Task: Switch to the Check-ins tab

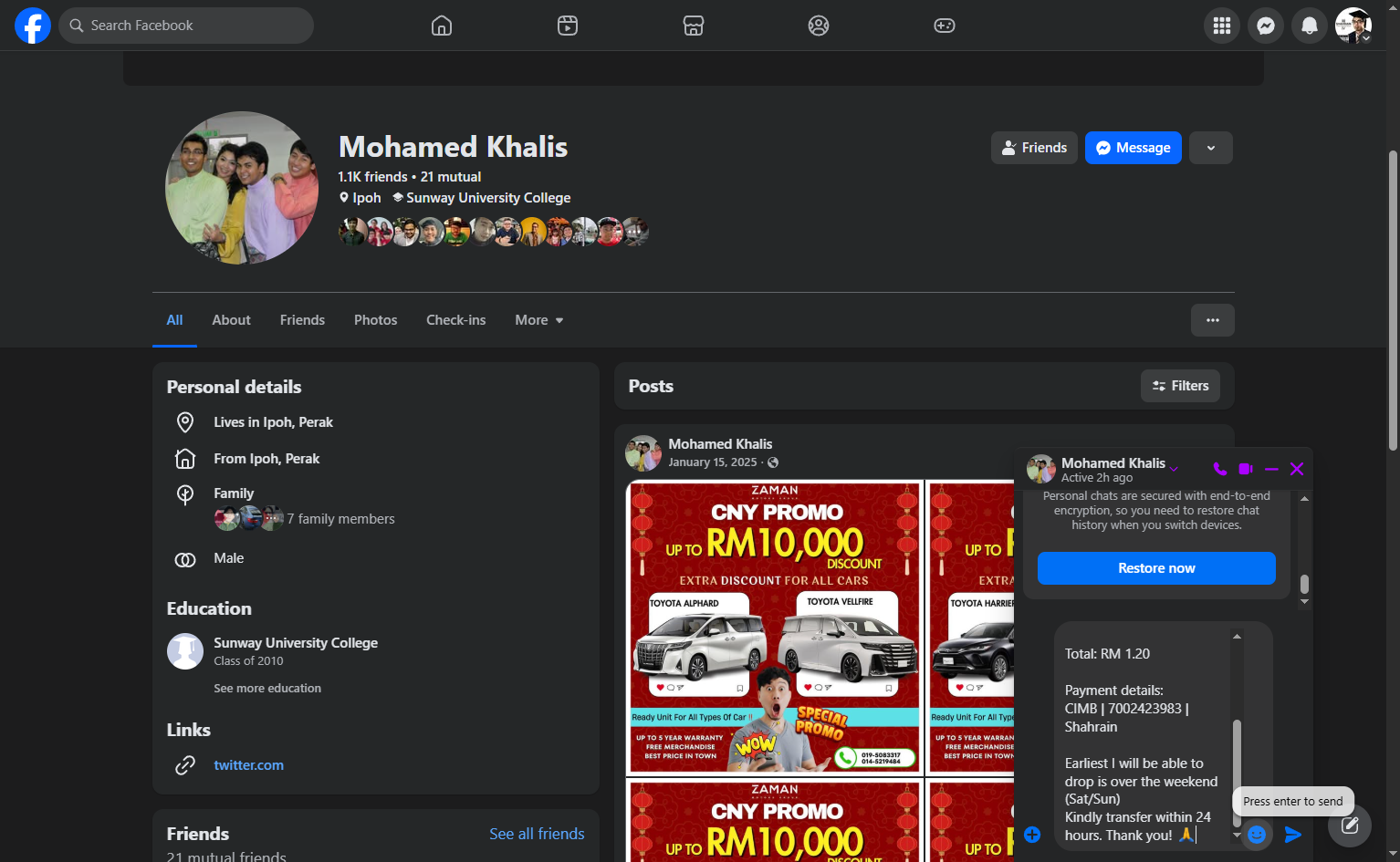Action: point(456,320)
